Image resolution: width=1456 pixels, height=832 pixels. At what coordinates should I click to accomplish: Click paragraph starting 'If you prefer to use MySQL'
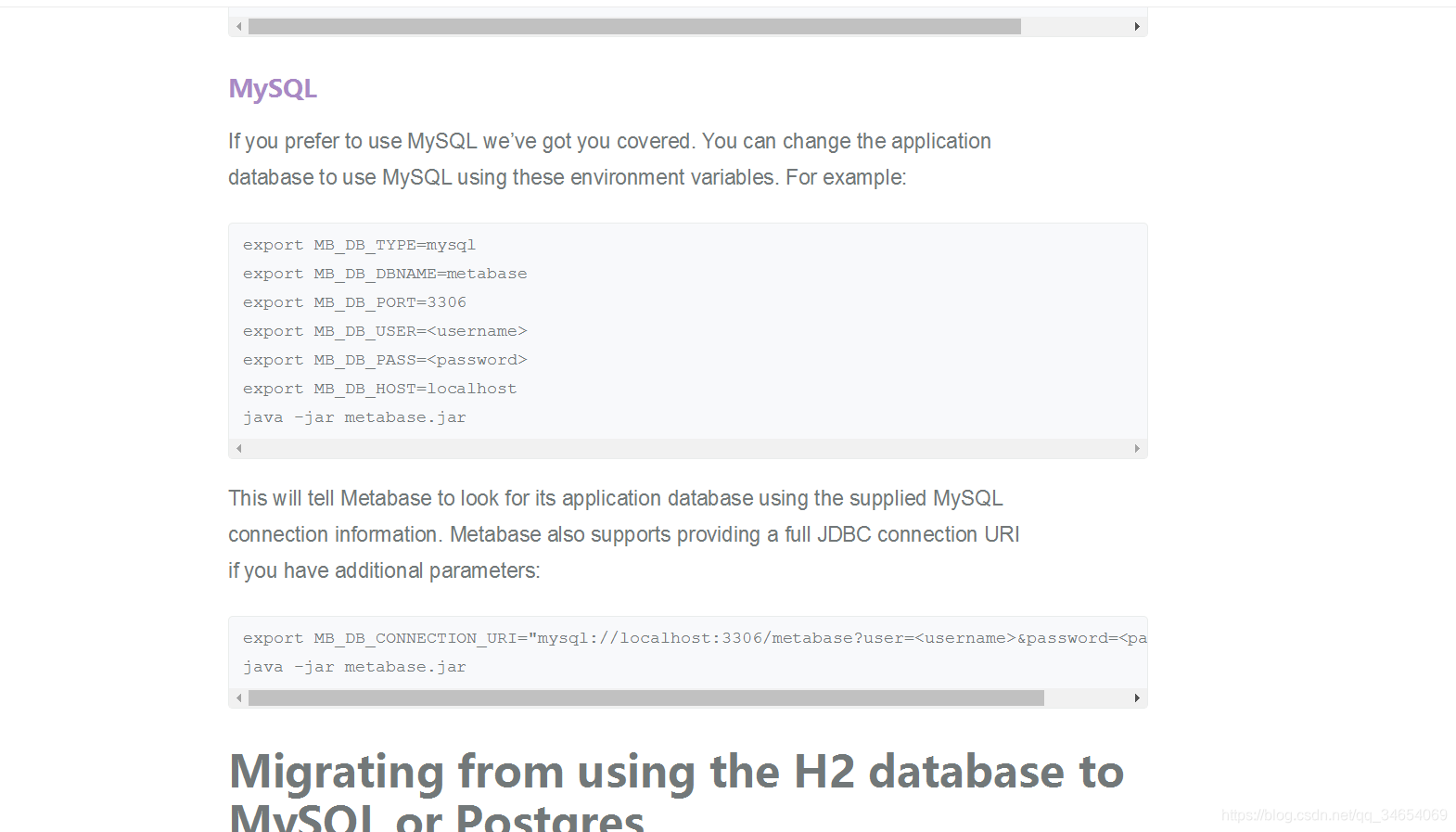pos(609,159)
